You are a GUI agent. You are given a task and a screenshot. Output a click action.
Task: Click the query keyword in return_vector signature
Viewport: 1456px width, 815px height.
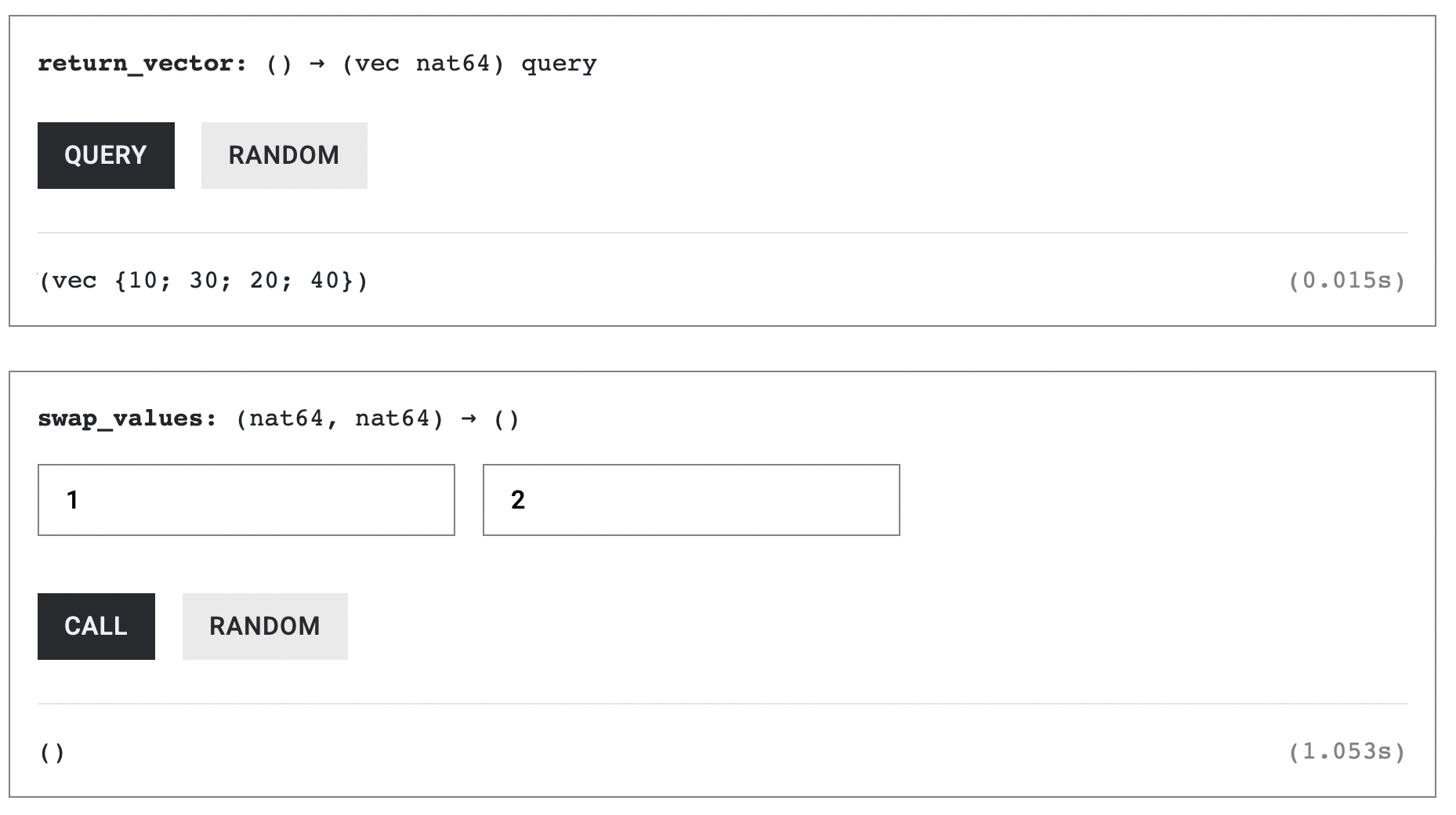coord(559,63)
